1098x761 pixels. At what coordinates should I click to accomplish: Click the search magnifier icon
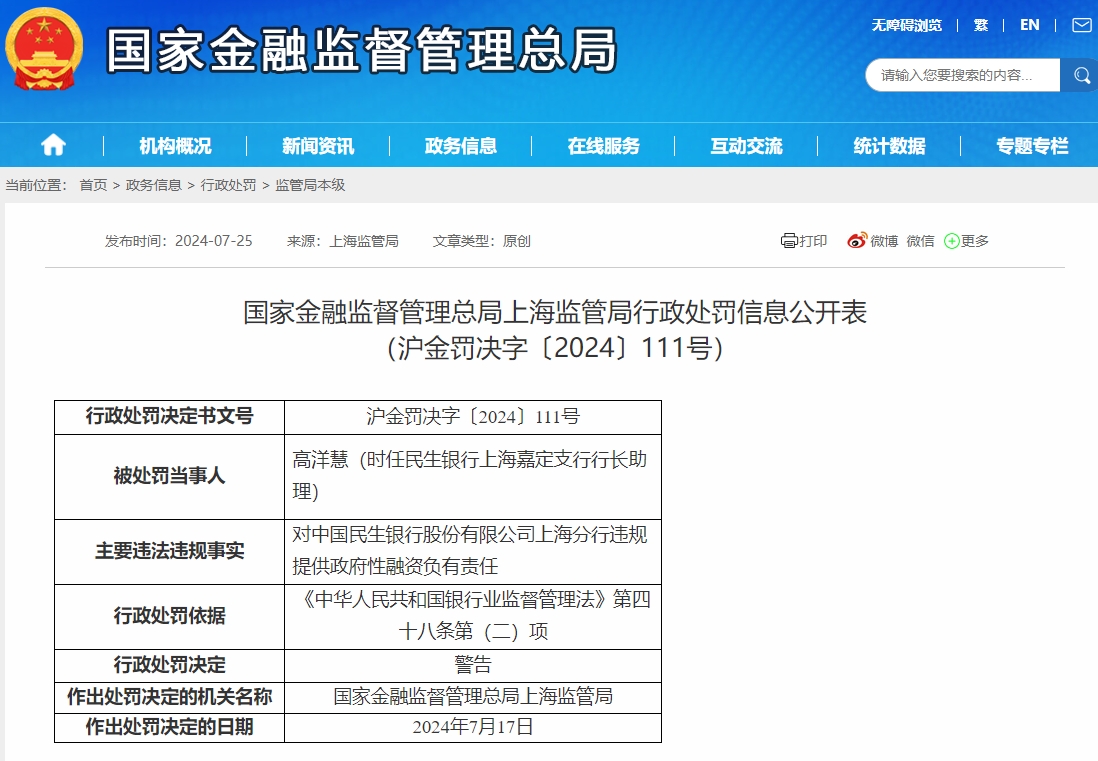[1081, 75]
